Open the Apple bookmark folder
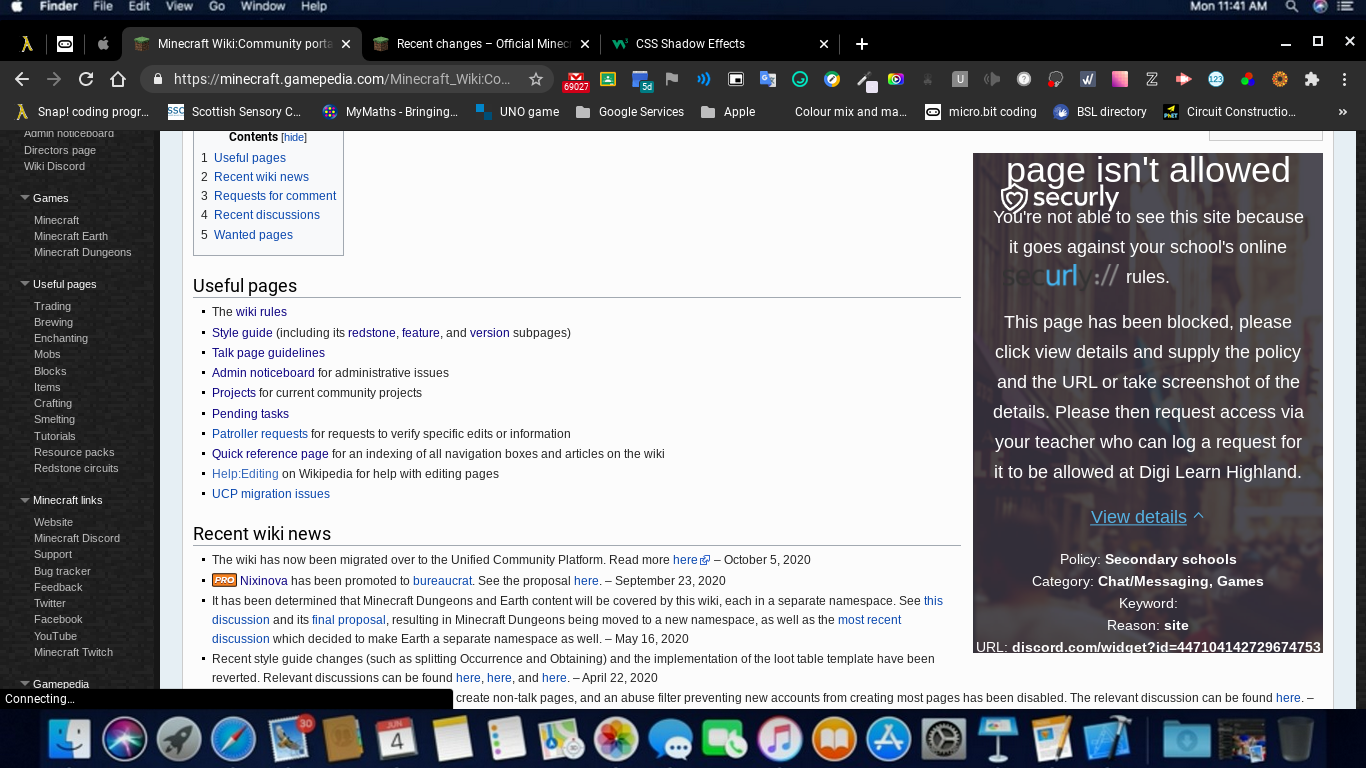 pyautogui.click(x=728, y=112)
